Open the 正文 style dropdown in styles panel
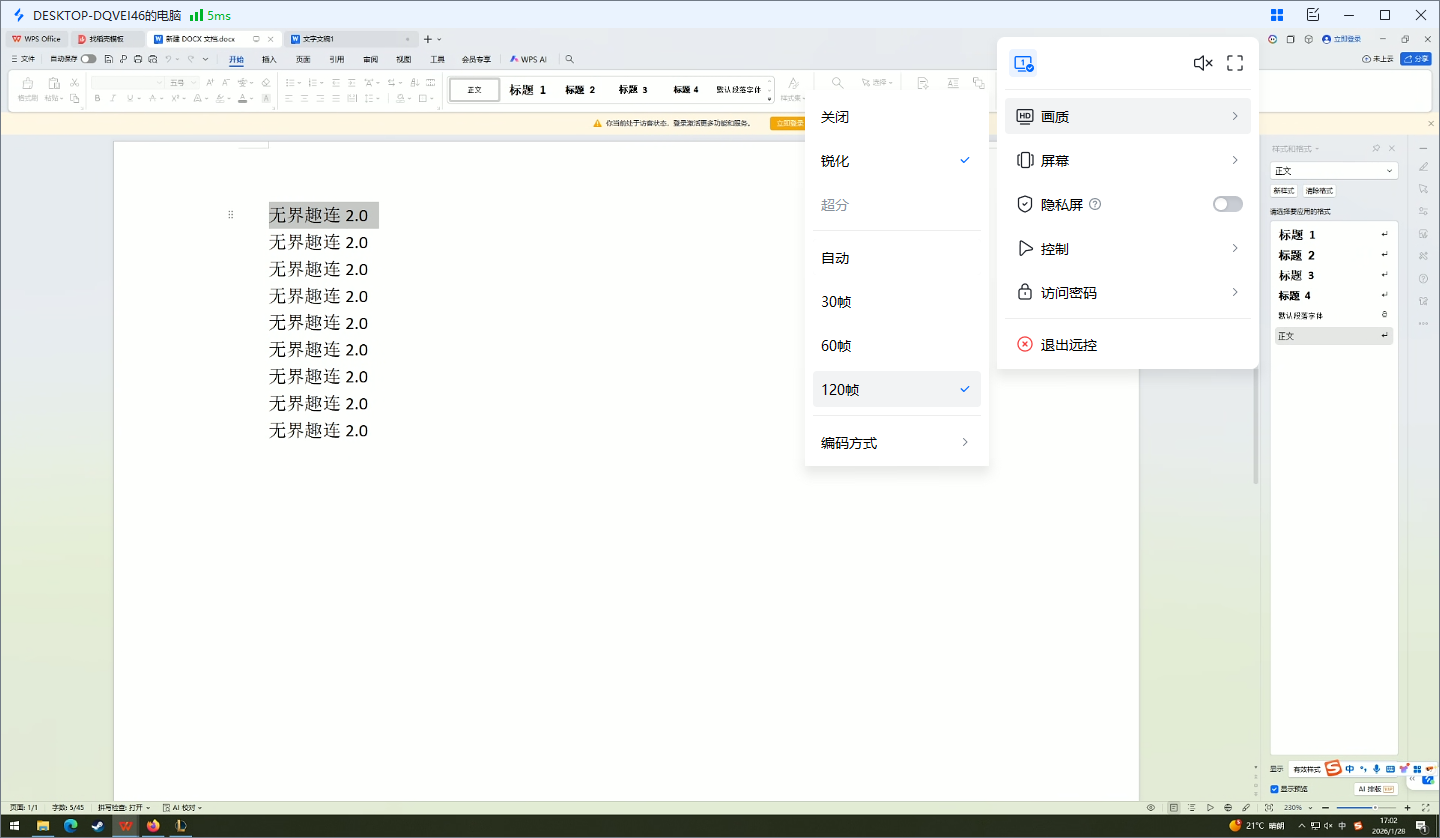 click(x=1333, y=171)
